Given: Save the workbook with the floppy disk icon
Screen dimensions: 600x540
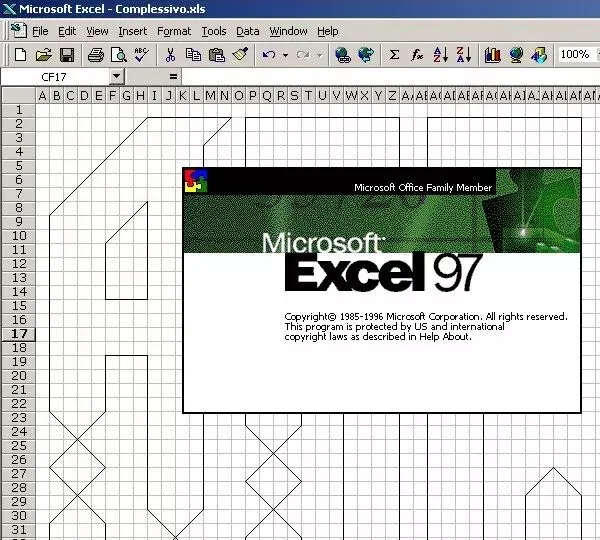Looking at the screenshot, I should point(67,55).
